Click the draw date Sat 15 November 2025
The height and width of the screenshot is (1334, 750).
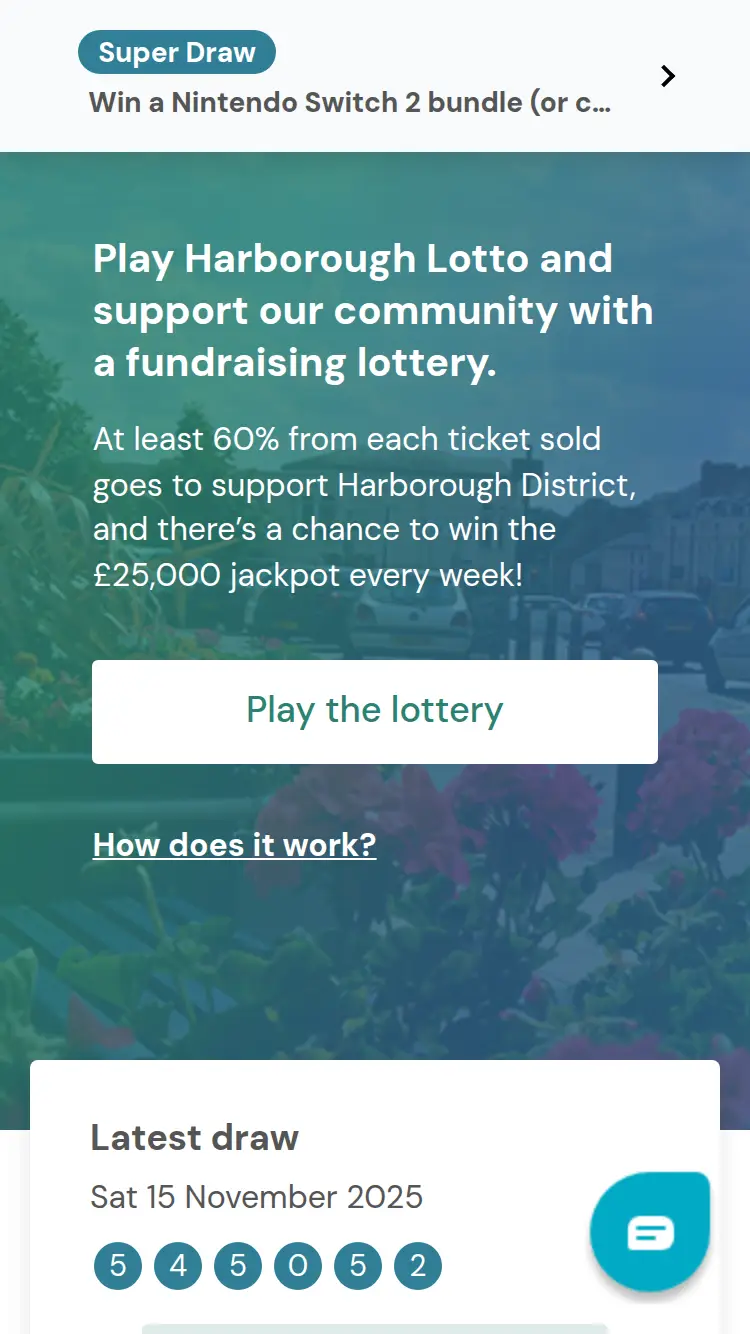(x=256, y=1197)
